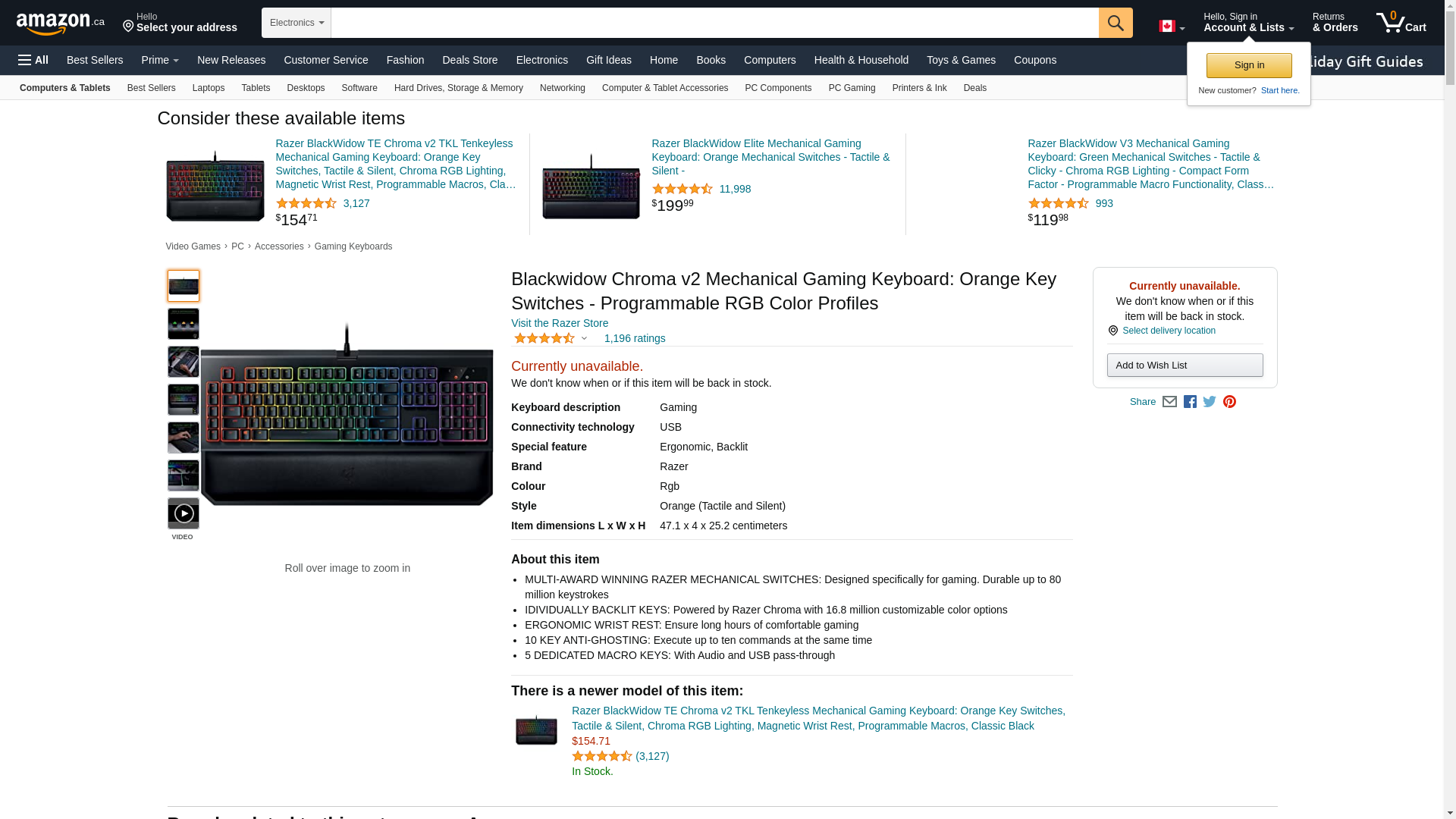Click the search magnifier button
The height and width of the screenshot is (819, 1456).
pyautogui.click(x=1116, y=23)
